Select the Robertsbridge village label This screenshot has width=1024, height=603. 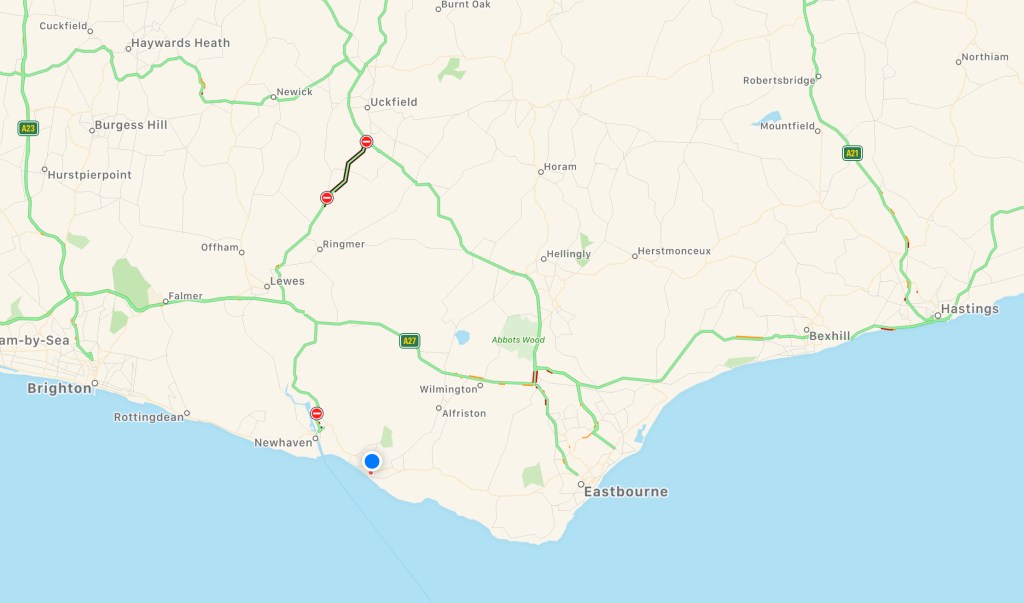coord(779,80)
